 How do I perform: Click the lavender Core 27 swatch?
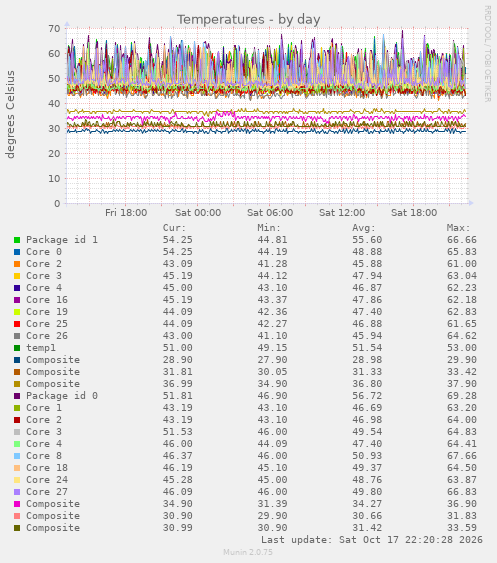coord(17,492)
